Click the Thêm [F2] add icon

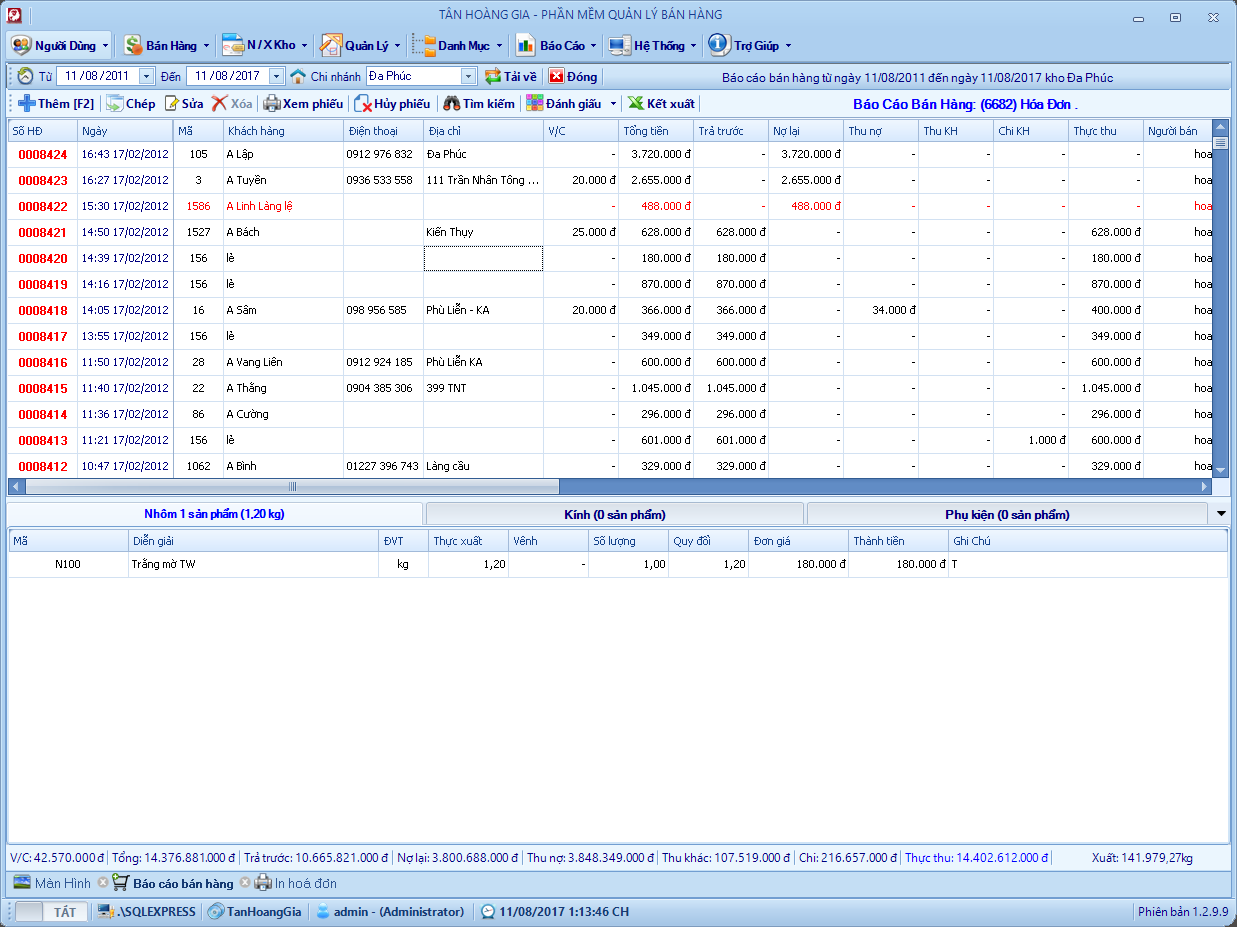tap(27, 104)
